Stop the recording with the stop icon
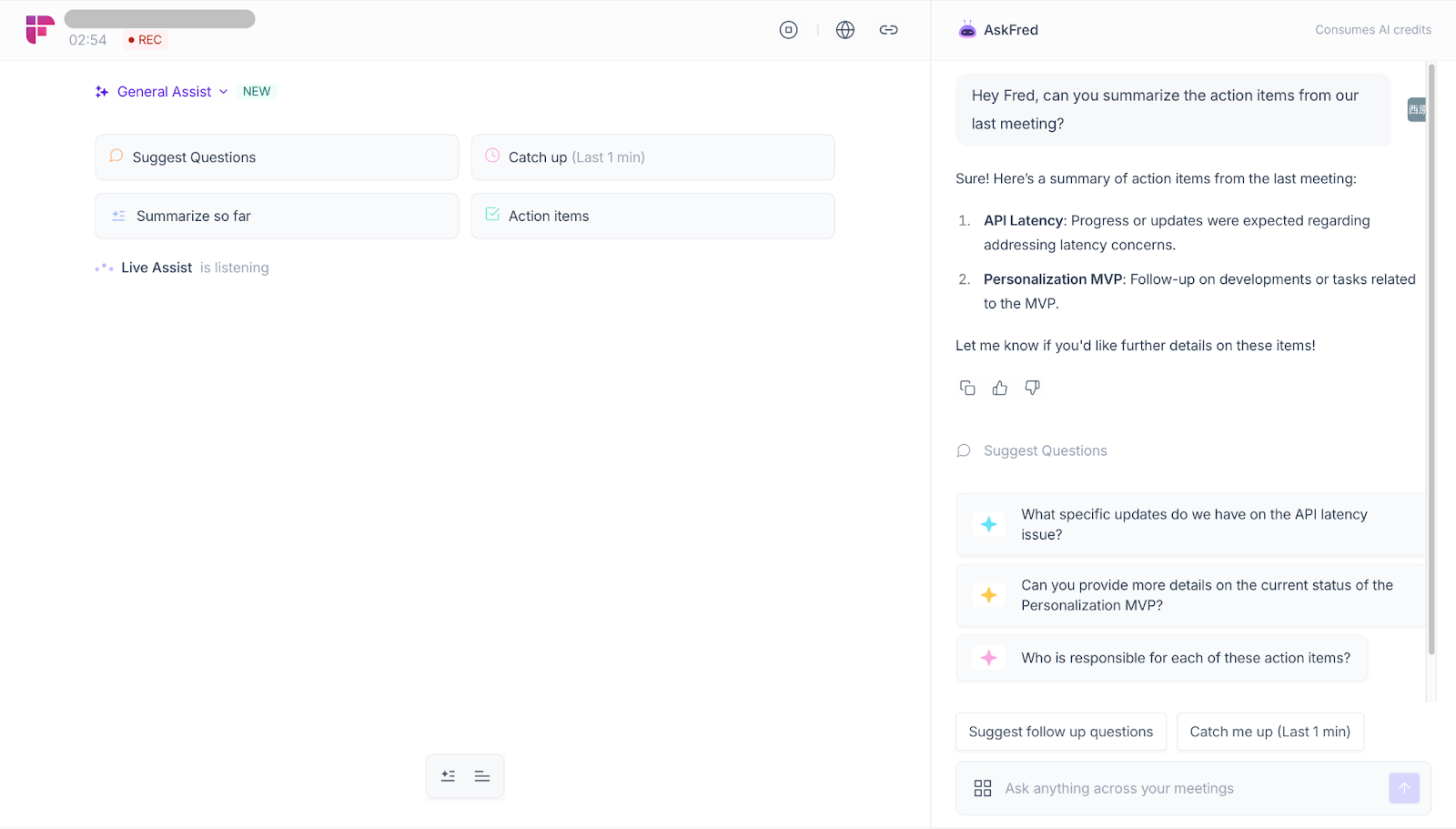Image resolution: width=1456 pixels, height=829 pixels. pyautogui.click(x=788, y=30)
